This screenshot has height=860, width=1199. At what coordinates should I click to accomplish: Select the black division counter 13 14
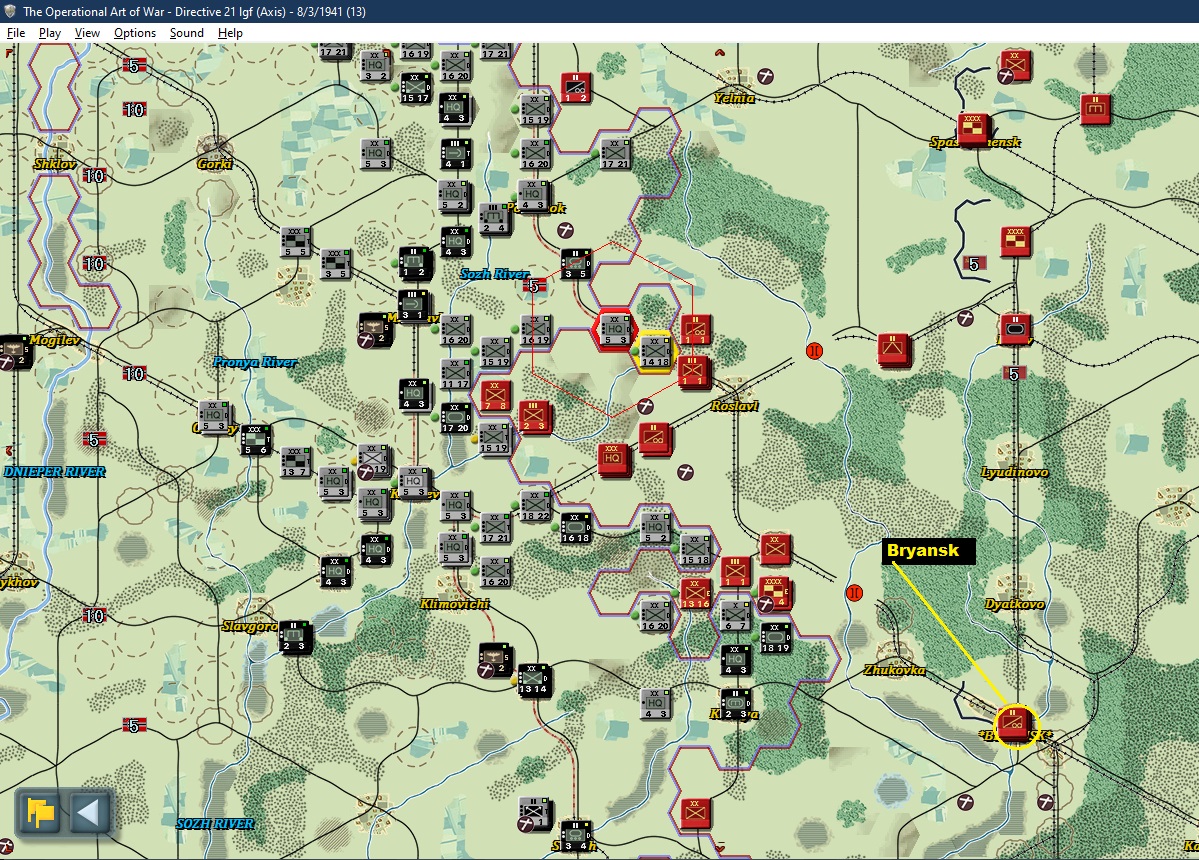[x=534, y=679]
